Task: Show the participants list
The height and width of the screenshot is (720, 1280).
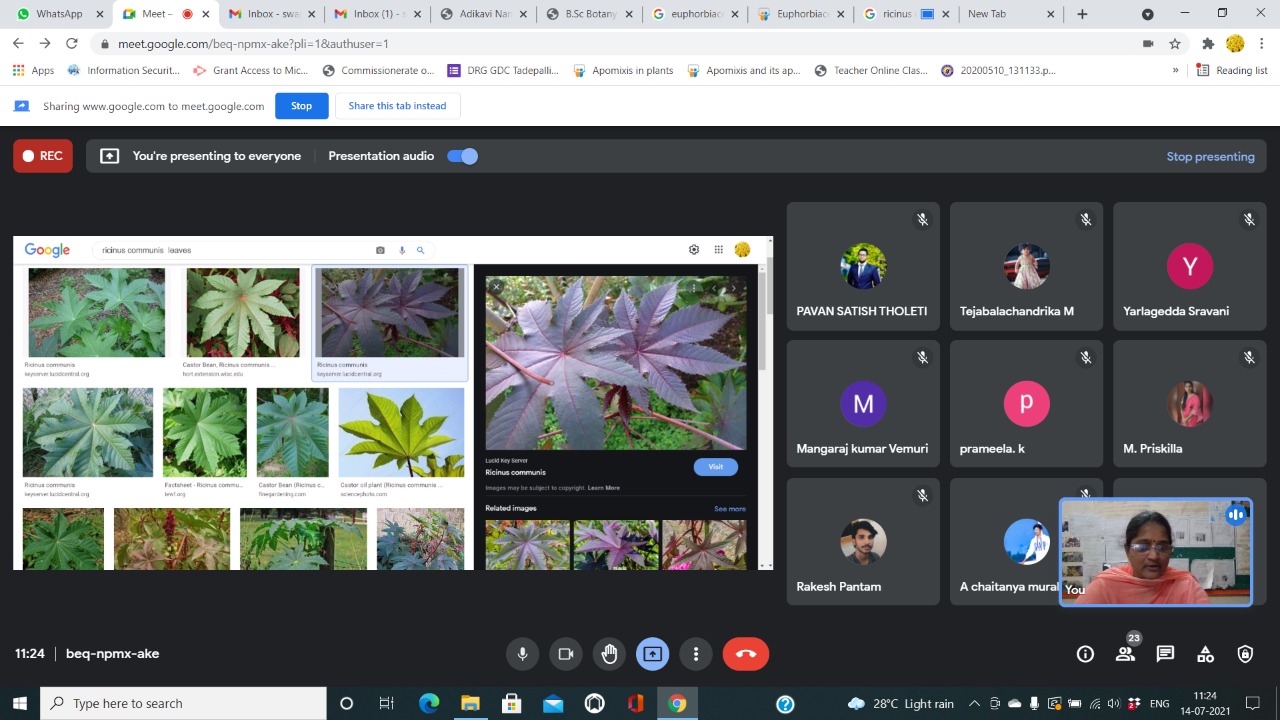Action: tap(1125, 654)
